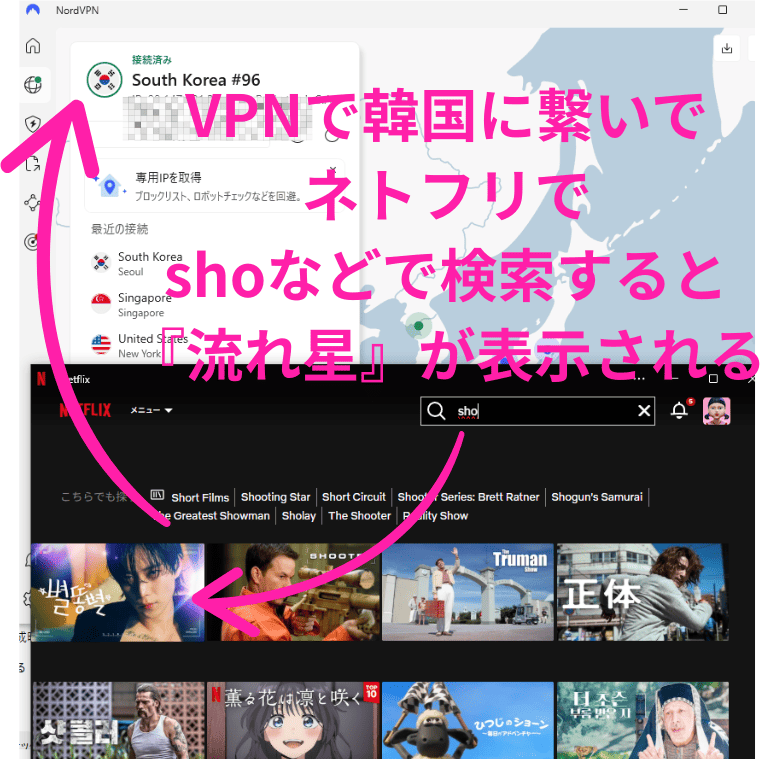Viewport: 773px width, 759px height.
Task: Click the Sholay suggestion link
Action: pos(298,516)
